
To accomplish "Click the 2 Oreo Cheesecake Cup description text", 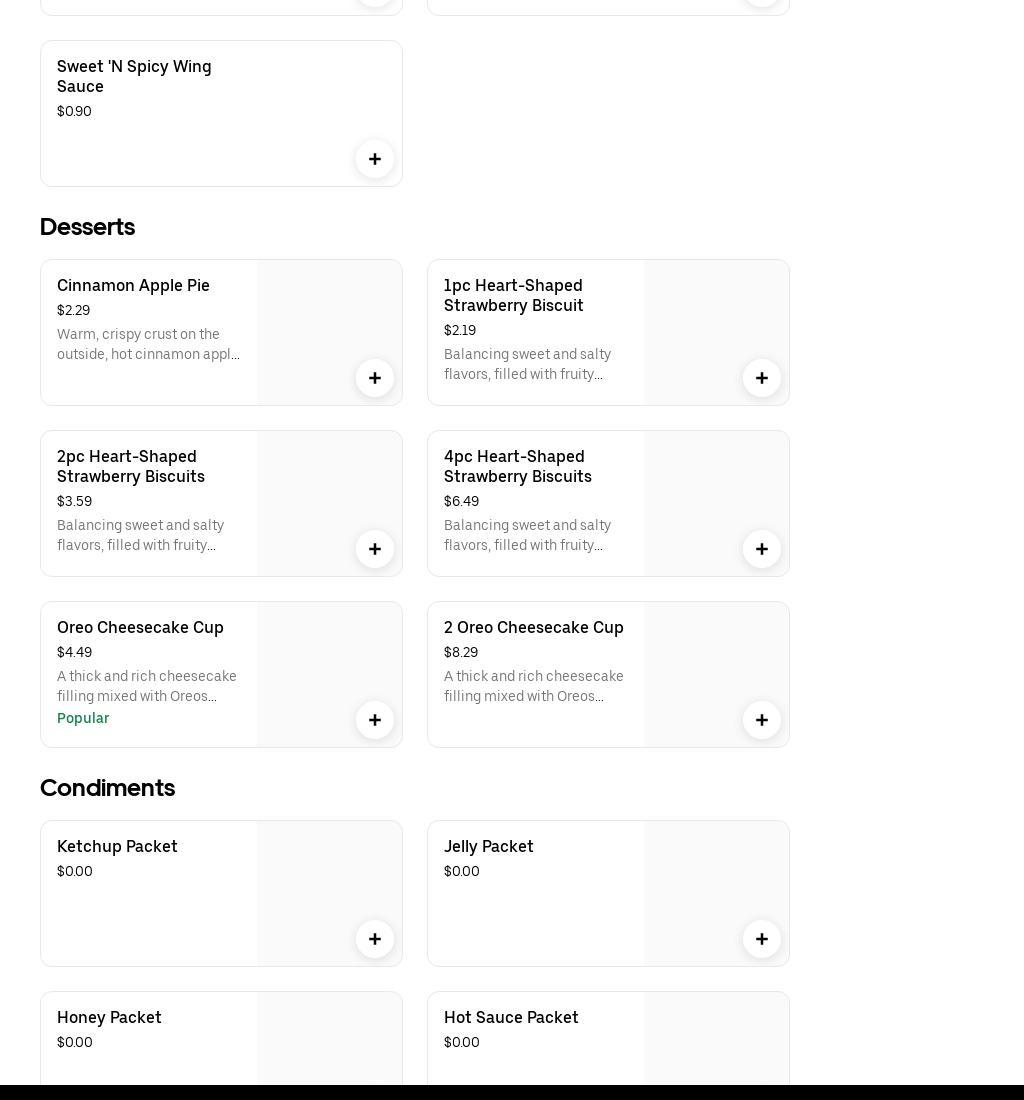I will point(533,686).
